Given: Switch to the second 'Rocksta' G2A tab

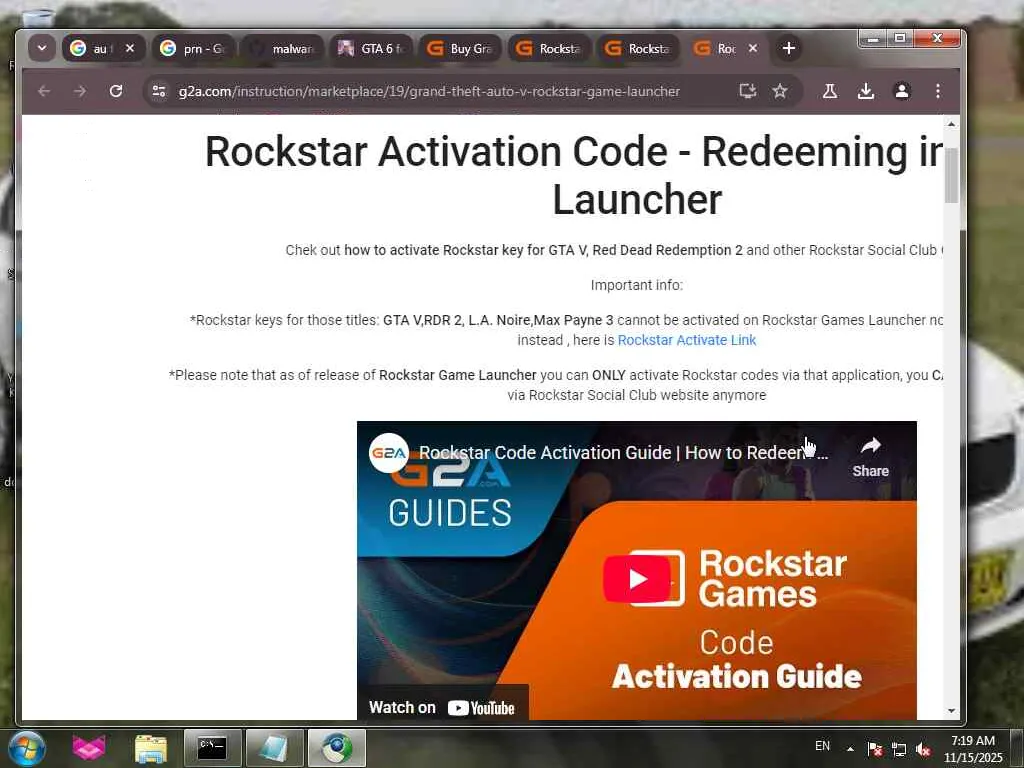Looking at the screenshot, I should click(x=638, y=48).
